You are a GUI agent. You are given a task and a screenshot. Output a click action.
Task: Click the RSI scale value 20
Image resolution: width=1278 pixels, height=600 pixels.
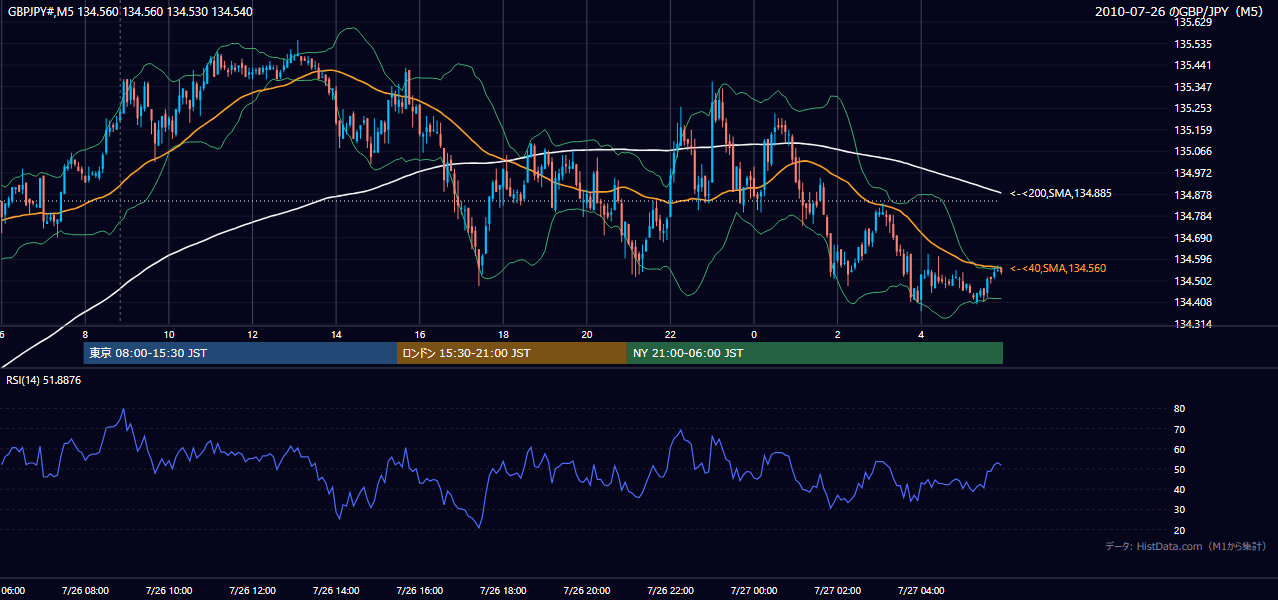click(x=1180, y=530)
